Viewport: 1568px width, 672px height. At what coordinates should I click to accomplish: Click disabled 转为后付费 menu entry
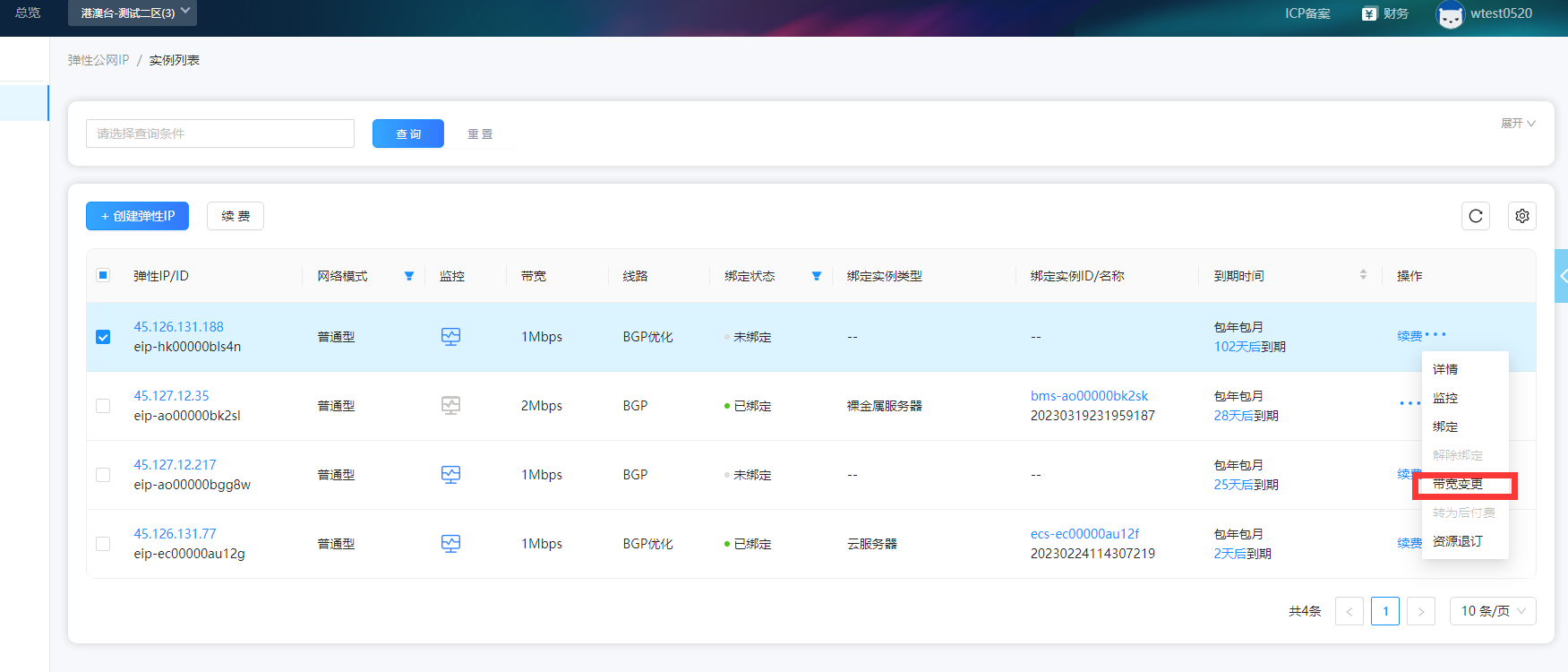(x=1464, y=513)
